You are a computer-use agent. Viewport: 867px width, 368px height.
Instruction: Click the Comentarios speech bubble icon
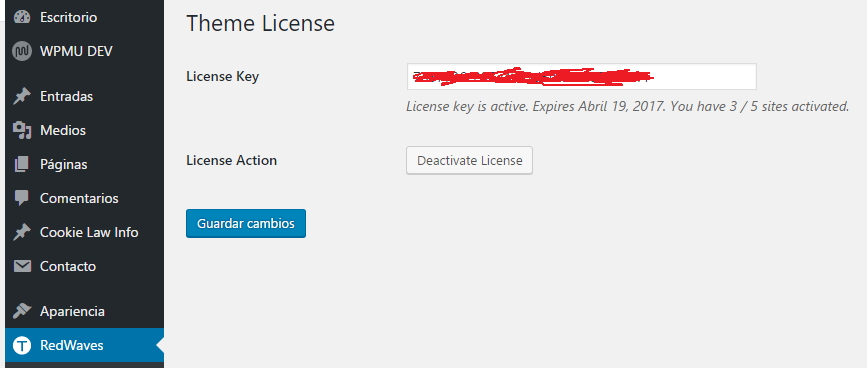click(22, 198)
